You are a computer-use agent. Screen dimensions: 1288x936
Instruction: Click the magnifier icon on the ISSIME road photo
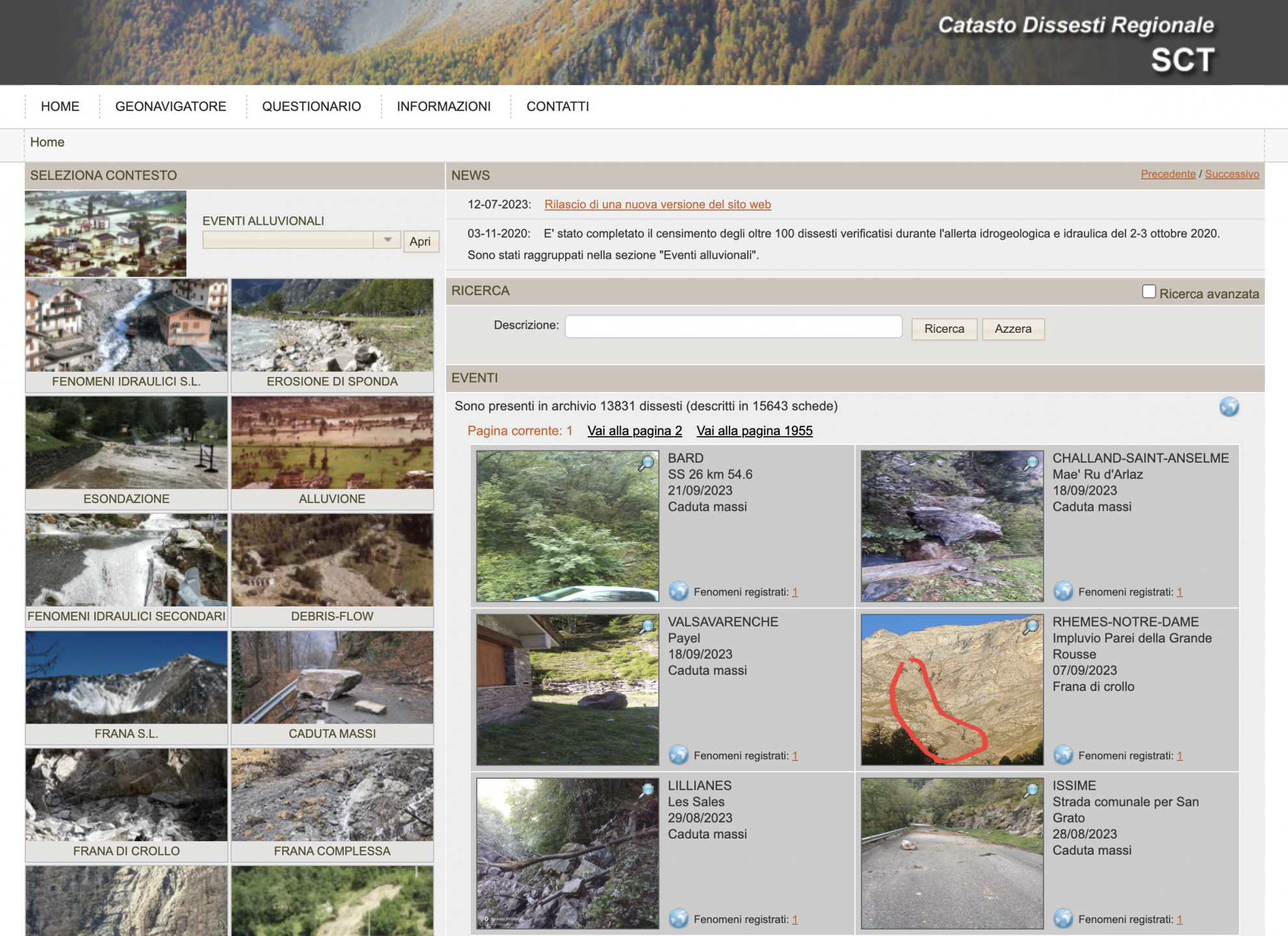1031,791
